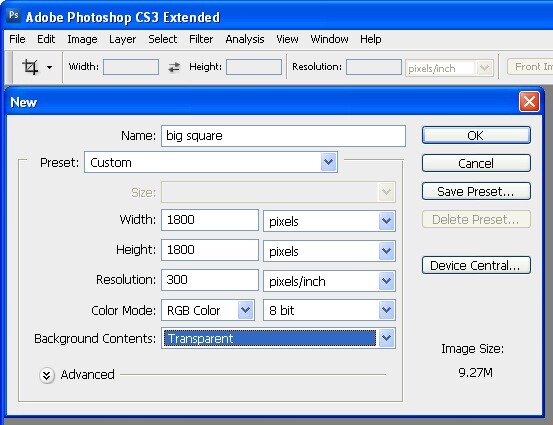Open the Height units dropdown

(329, 251)
